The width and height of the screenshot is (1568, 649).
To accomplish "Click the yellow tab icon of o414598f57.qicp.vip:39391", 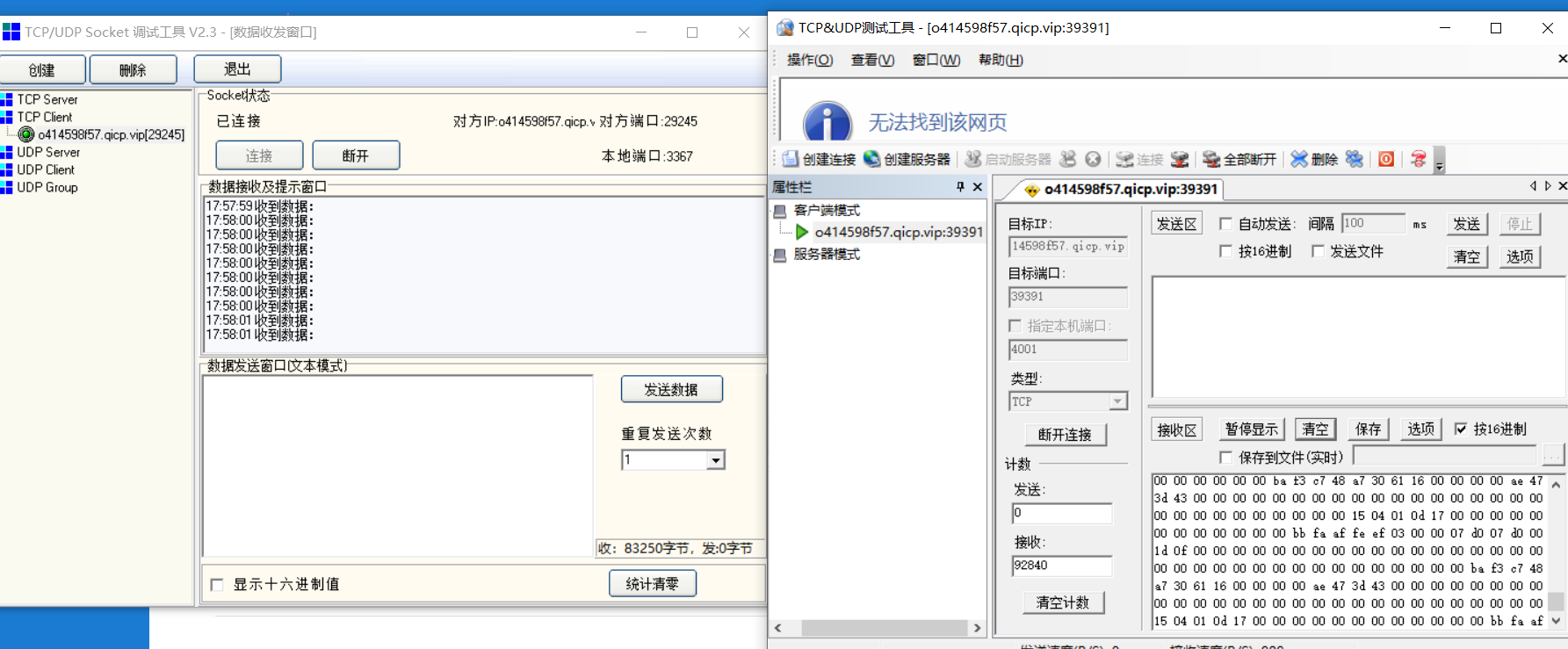I will pyautogui.click(x=1032, y=190).
